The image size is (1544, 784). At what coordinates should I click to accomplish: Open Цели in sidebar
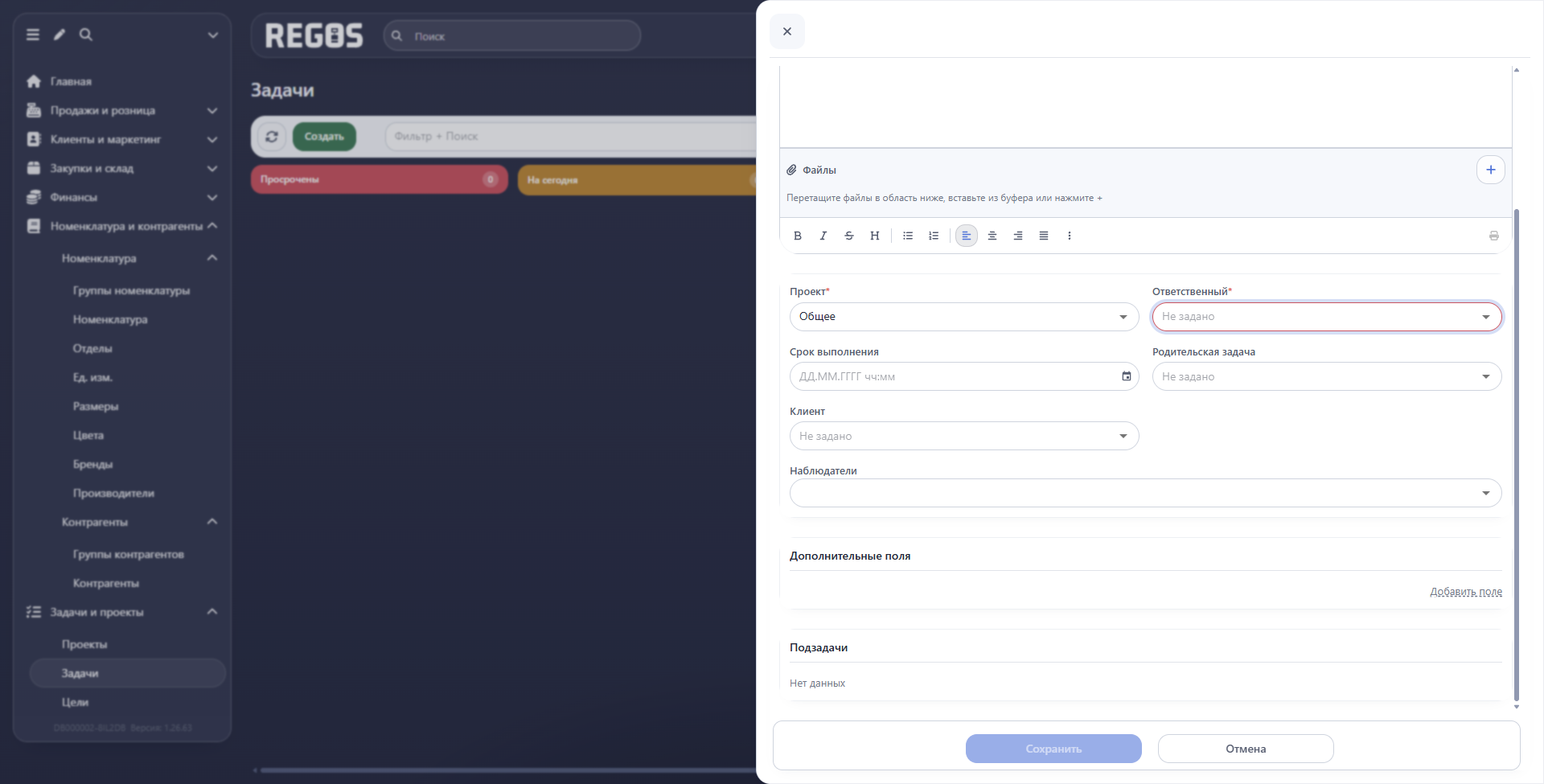coord(75,702)
